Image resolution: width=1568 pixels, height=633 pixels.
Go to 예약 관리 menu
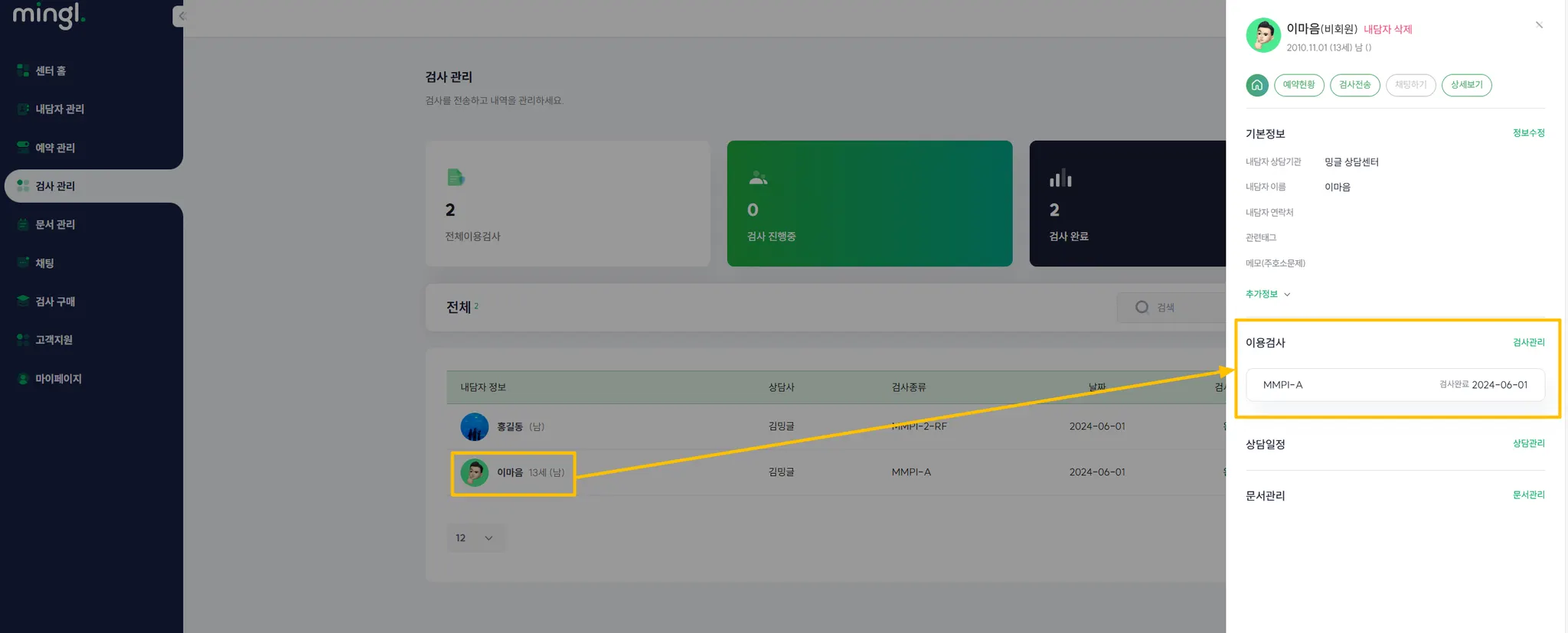click(x=55, y=147)
